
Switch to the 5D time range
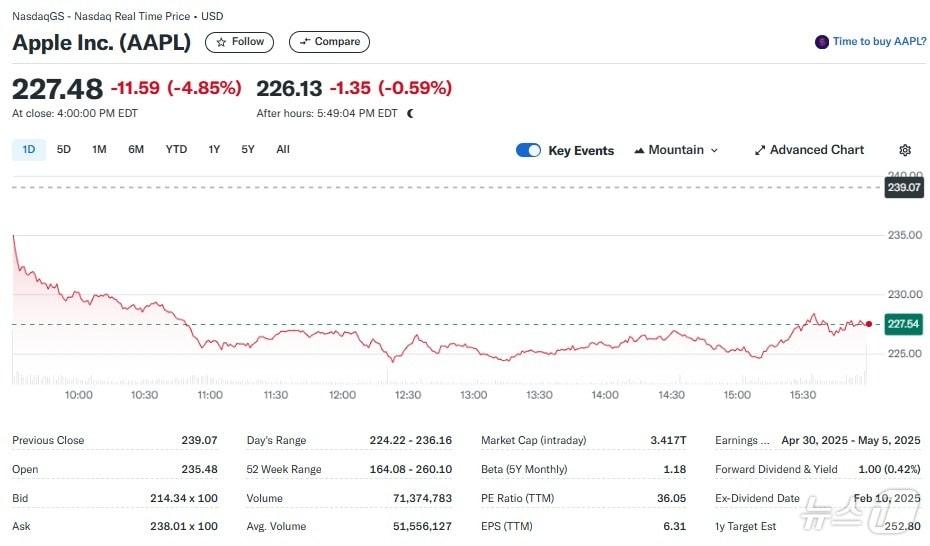point(64,150)
